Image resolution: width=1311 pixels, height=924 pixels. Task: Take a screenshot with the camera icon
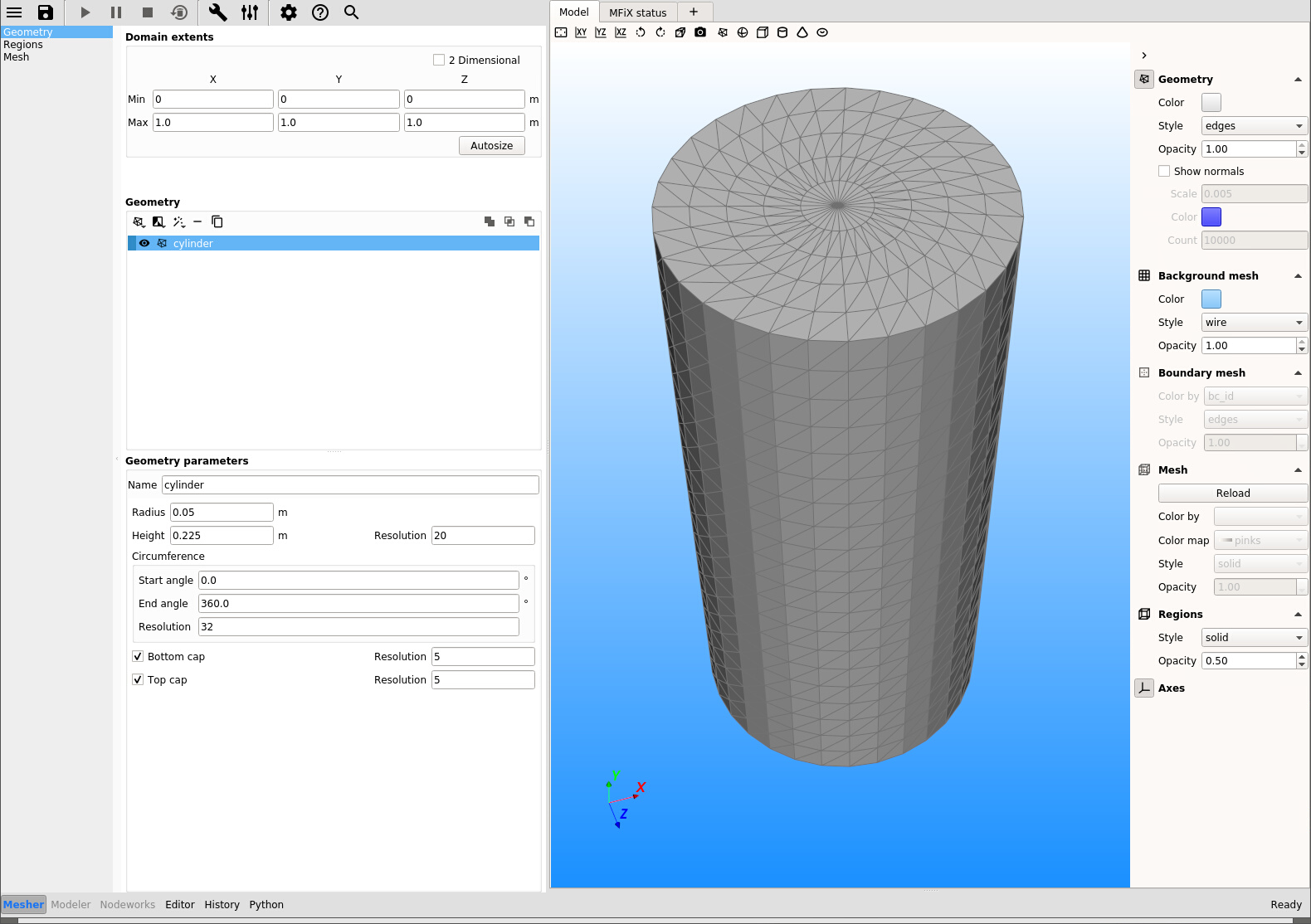[x=700, y=32]
